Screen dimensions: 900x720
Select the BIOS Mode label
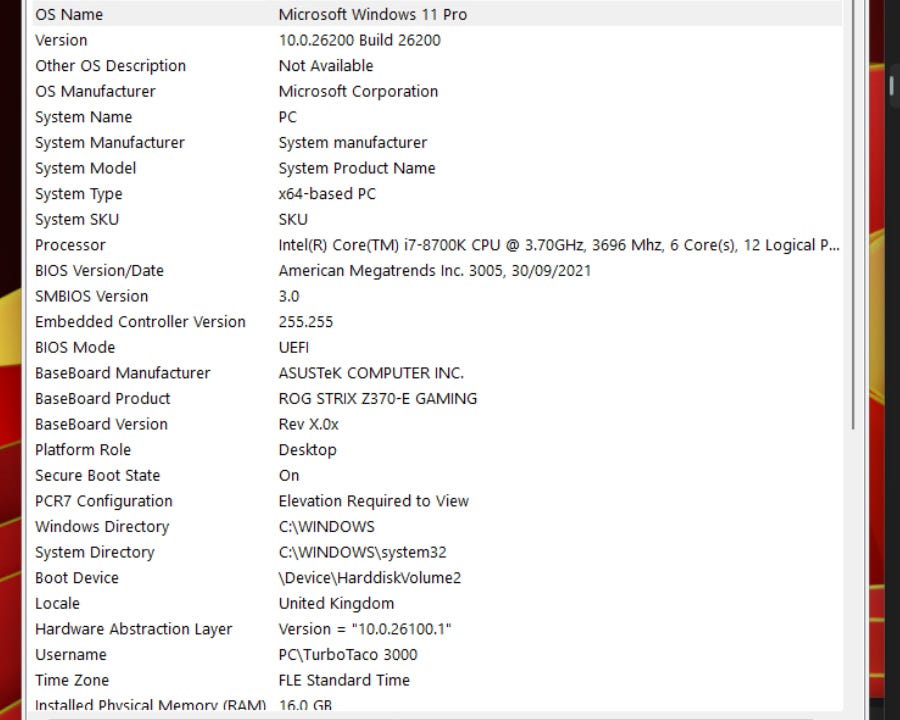click(x=75, y=347)
